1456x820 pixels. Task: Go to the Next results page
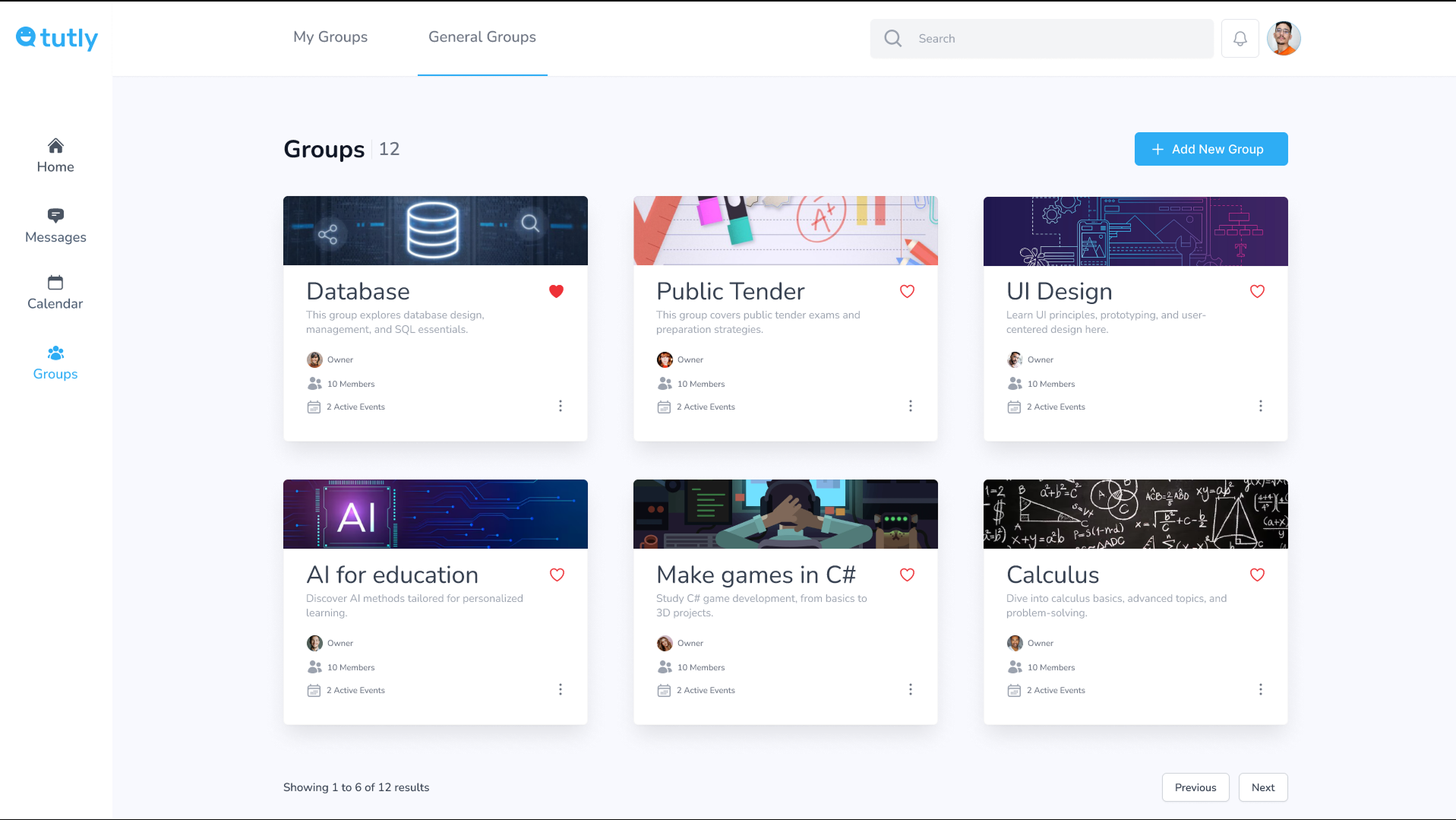[x=1262, y=787]
